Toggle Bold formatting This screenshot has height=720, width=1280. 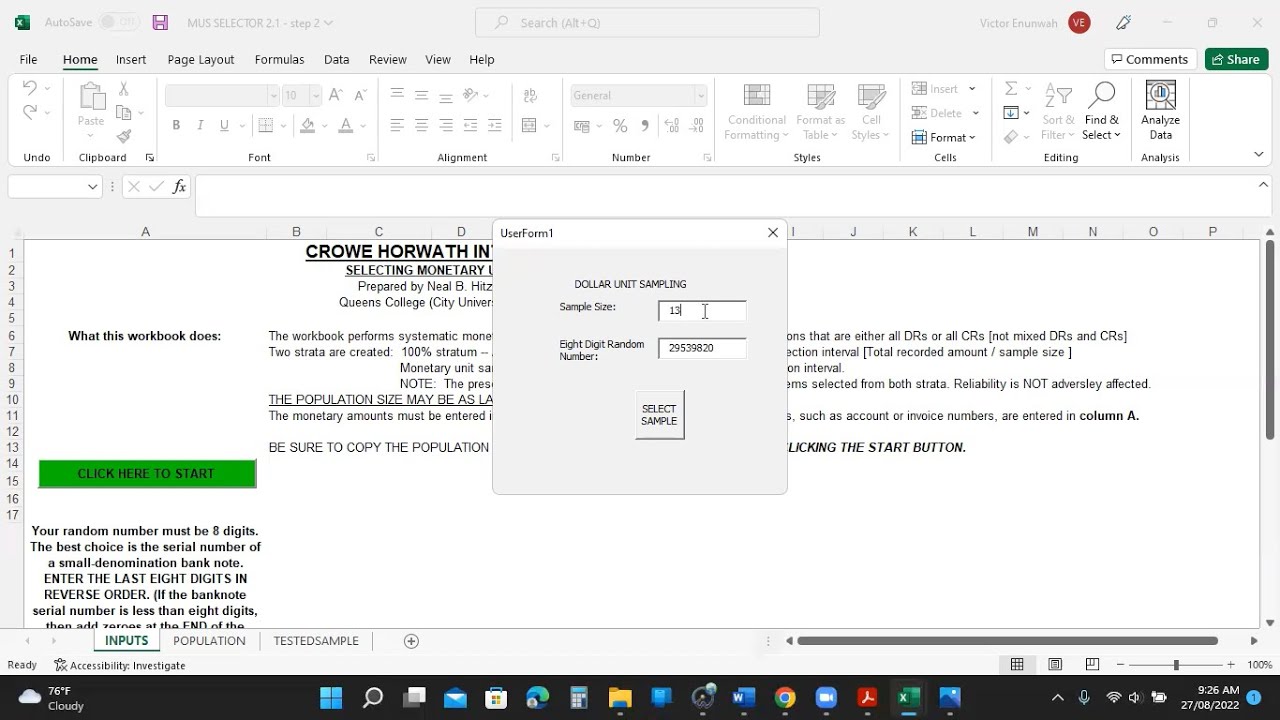pos(176,125)
